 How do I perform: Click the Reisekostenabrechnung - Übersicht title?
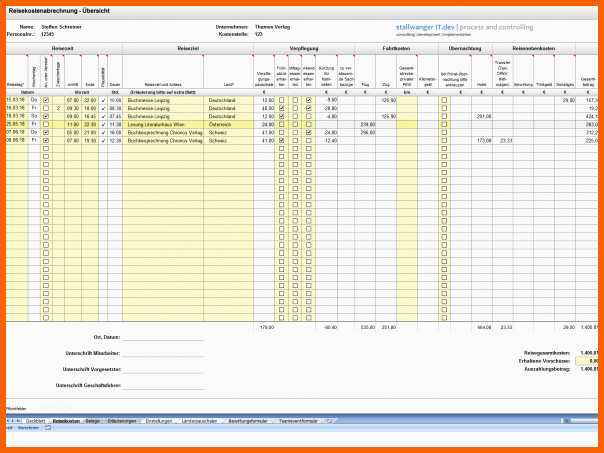coord(59,11)
